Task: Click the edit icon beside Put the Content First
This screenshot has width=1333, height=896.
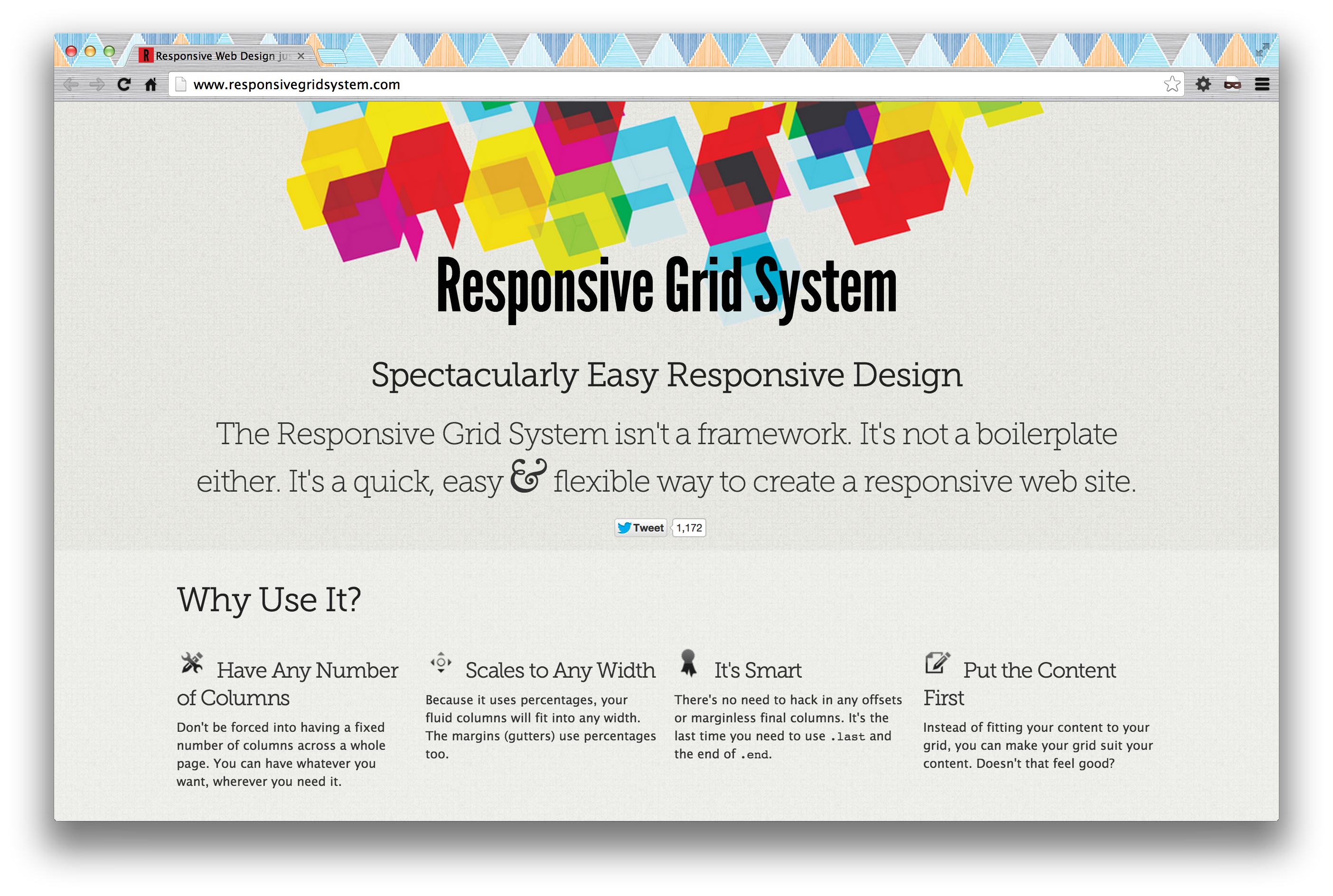Action: pos(938,663)
